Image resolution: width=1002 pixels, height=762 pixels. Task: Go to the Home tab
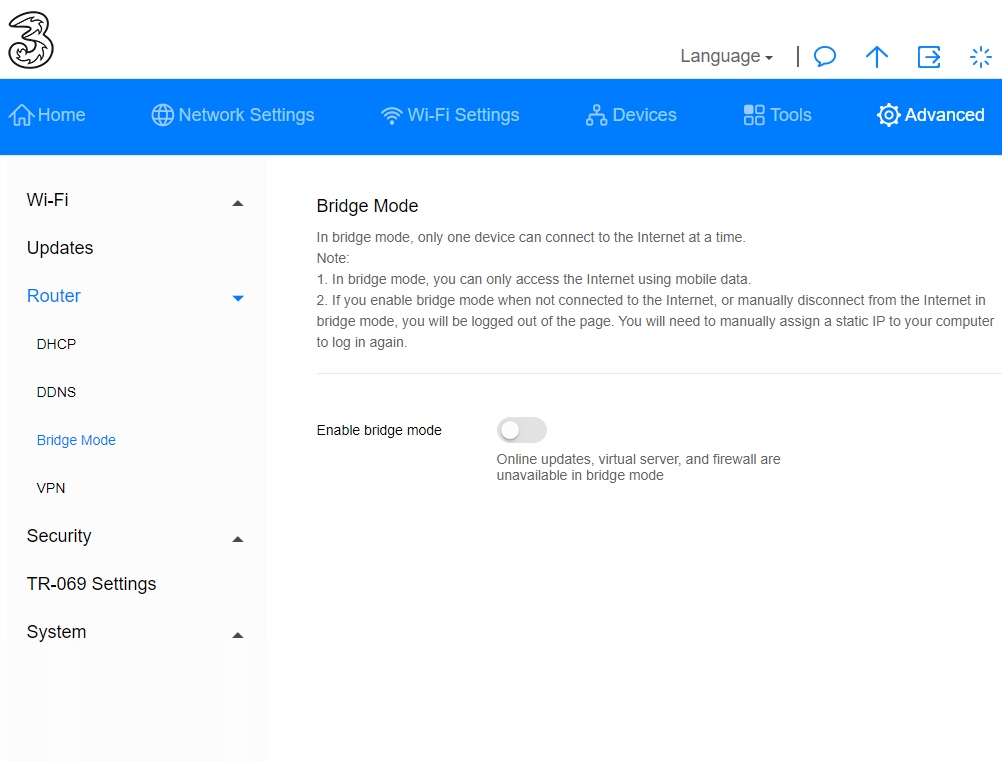pos(47,115)
